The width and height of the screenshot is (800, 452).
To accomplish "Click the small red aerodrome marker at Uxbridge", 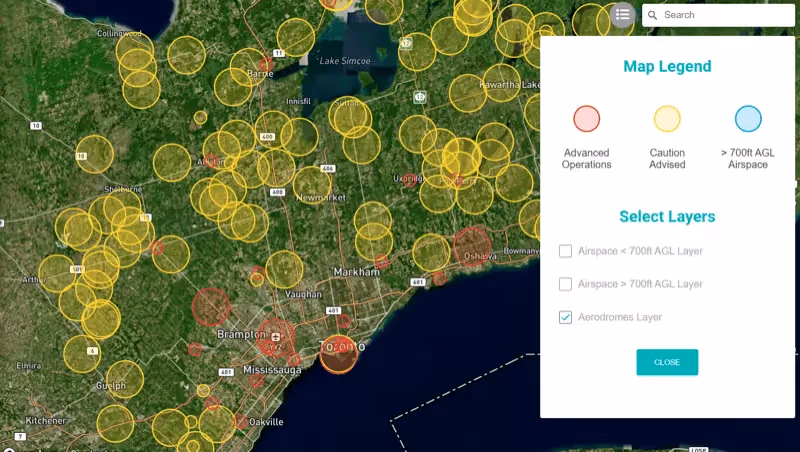I will (x=409, y=181).
